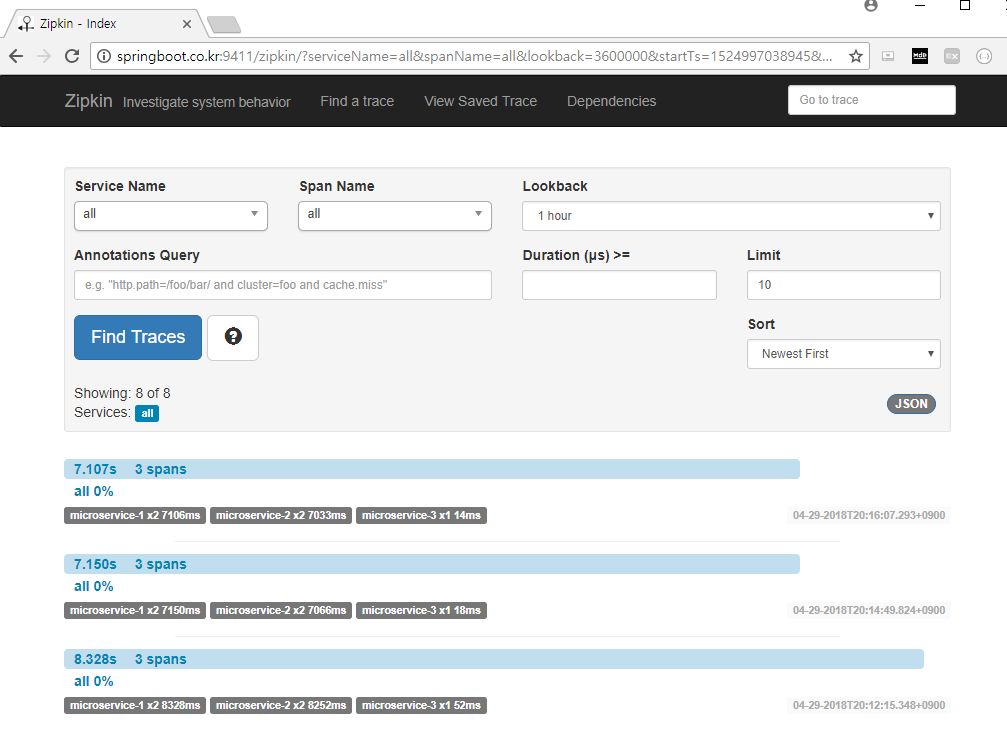Click the microservice-2 x2 8252ms tag
The image size is (1007, 729).
pos(281,705)
